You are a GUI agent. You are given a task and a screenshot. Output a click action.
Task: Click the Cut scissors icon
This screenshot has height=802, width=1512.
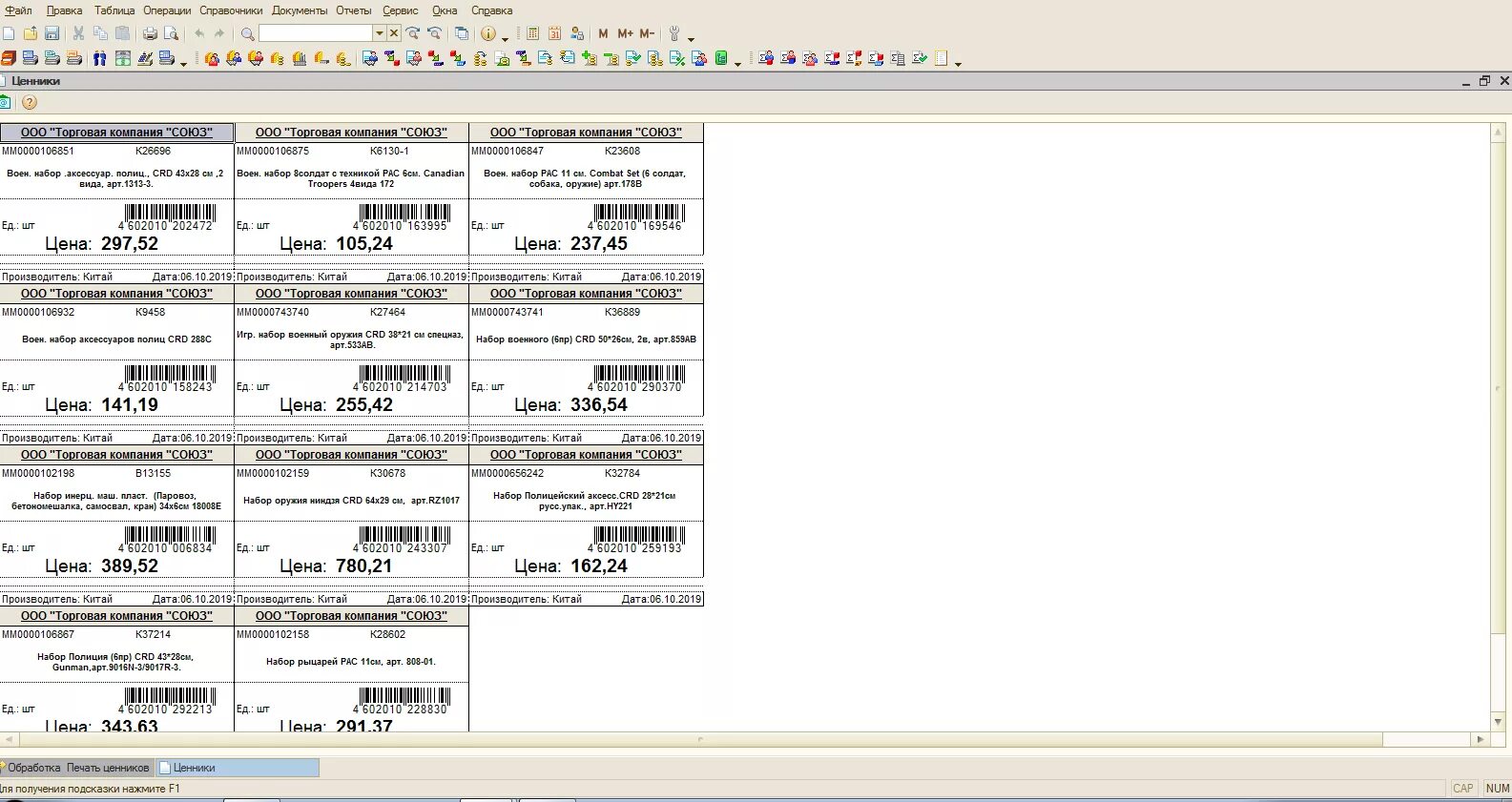[x=79, y=33]
